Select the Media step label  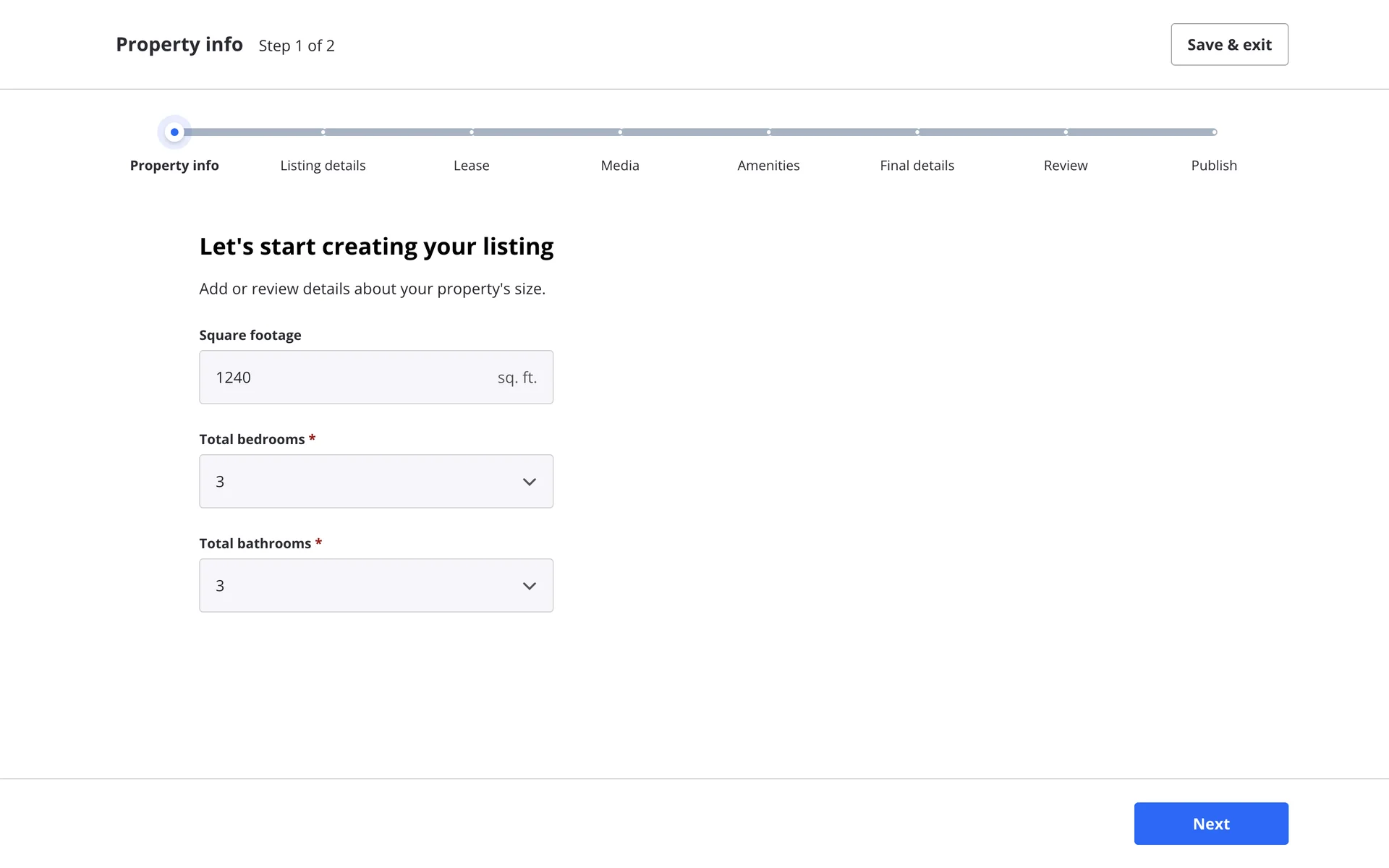pos(620,166)
